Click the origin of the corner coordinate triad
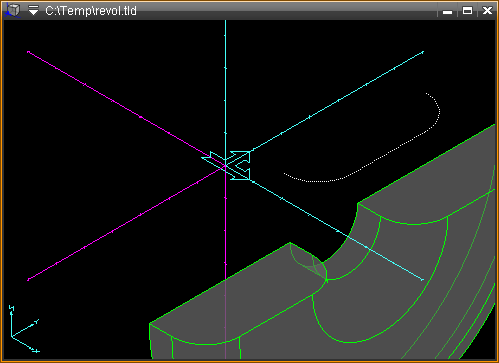 tap(12, 336)
